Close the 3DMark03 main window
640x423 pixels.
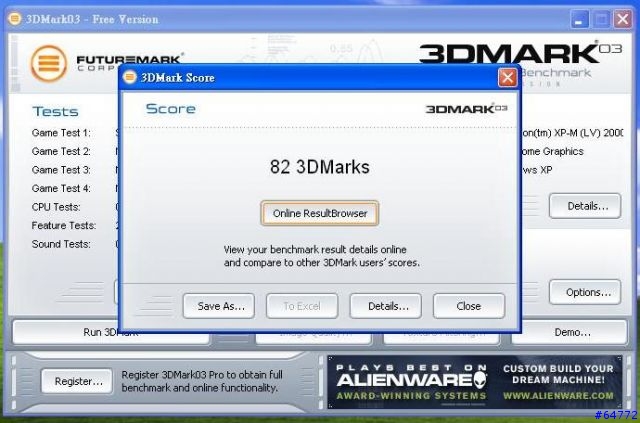(623, 19)
